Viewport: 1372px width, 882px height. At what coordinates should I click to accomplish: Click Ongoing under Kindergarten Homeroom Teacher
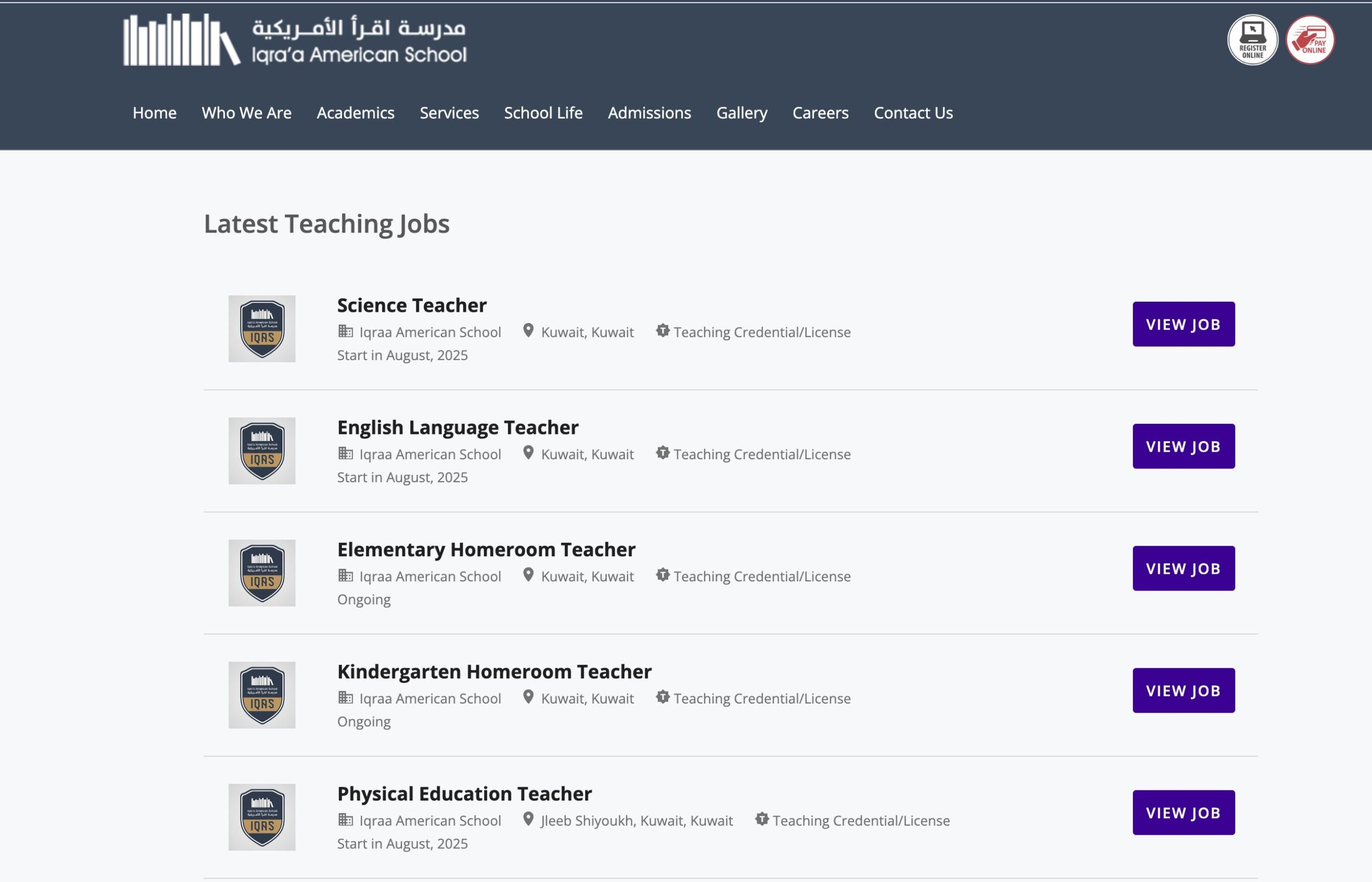click(364, 722)
